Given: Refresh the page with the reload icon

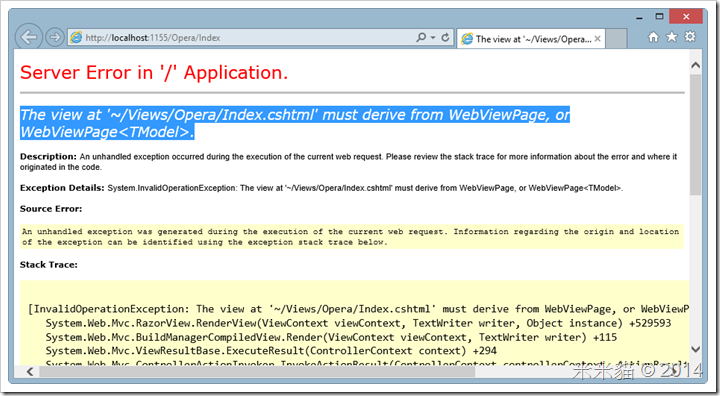Looking at the screenshot, I should [445, 38].
